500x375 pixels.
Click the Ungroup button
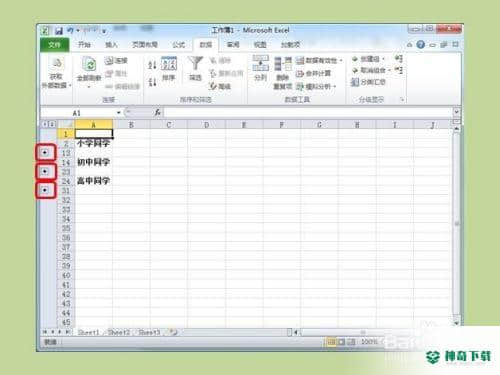pos(369,70)
